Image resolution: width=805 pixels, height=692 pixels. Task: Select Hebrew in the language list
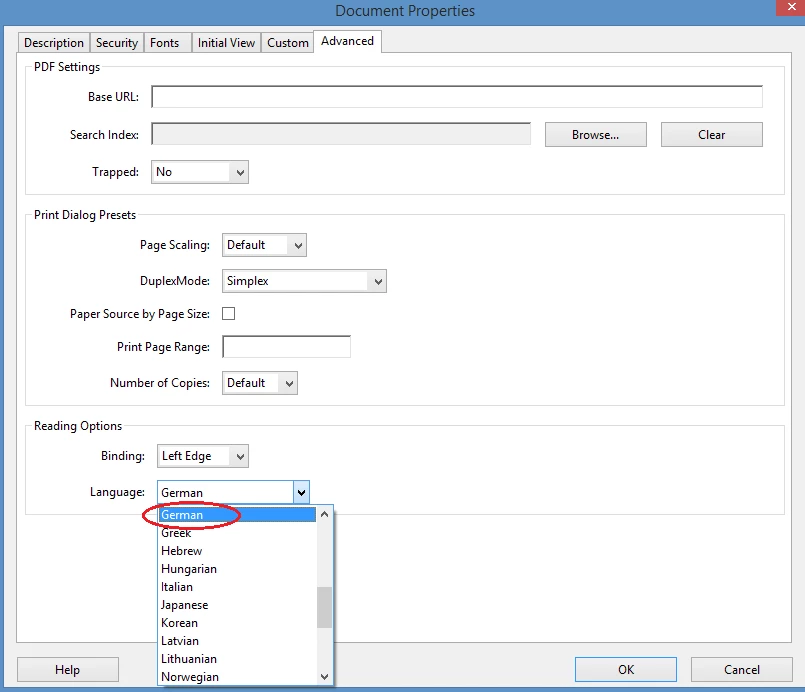(237, 551)
